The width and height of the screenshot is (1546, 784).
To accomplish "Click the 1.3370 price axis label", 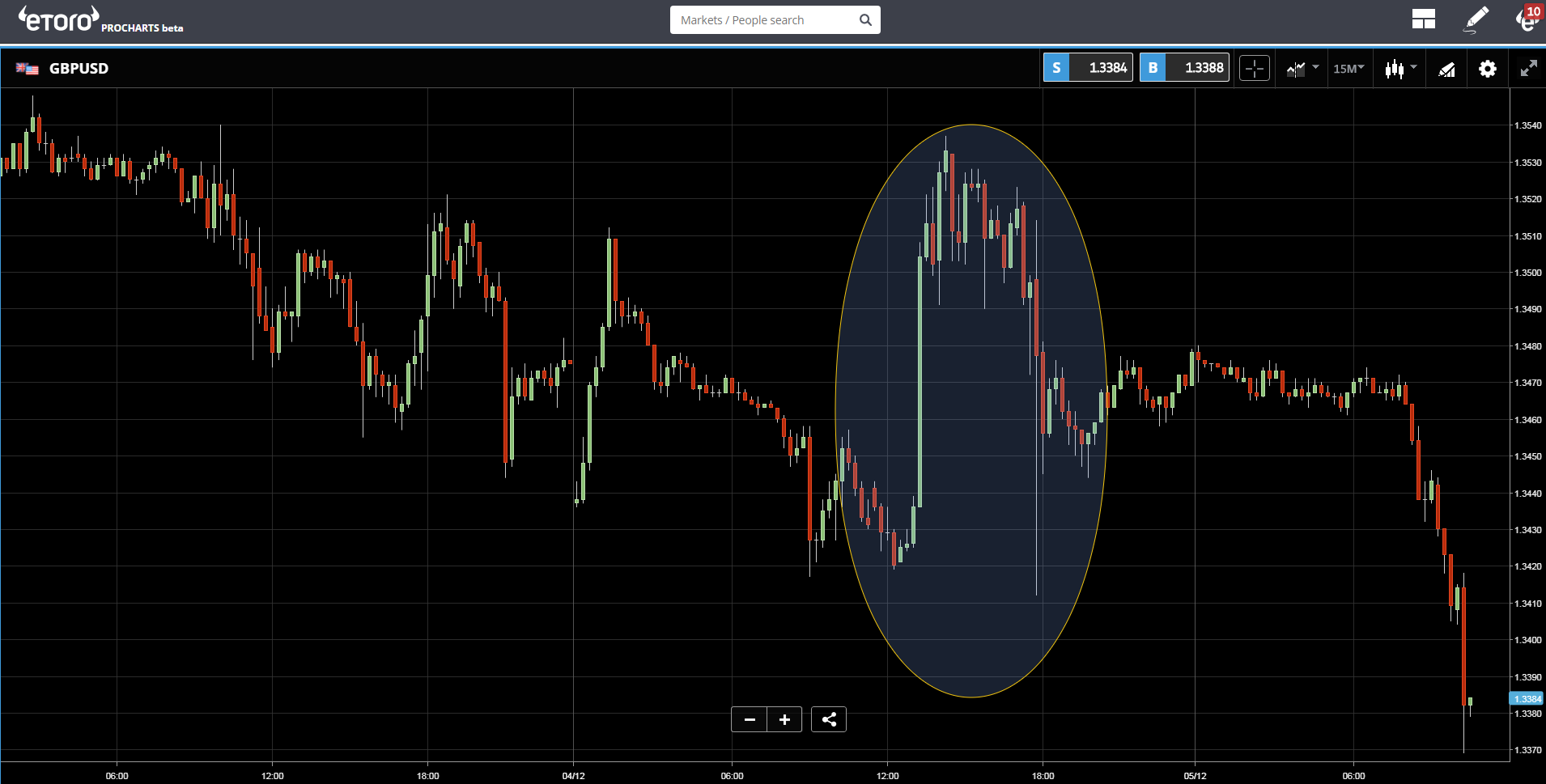I will click(x=1528, y=750).
